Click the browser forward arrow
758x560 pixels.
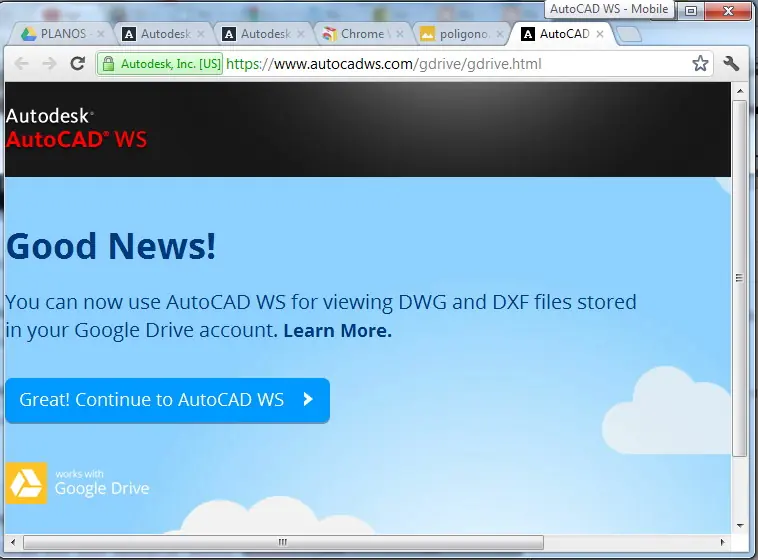coord(49,63)
